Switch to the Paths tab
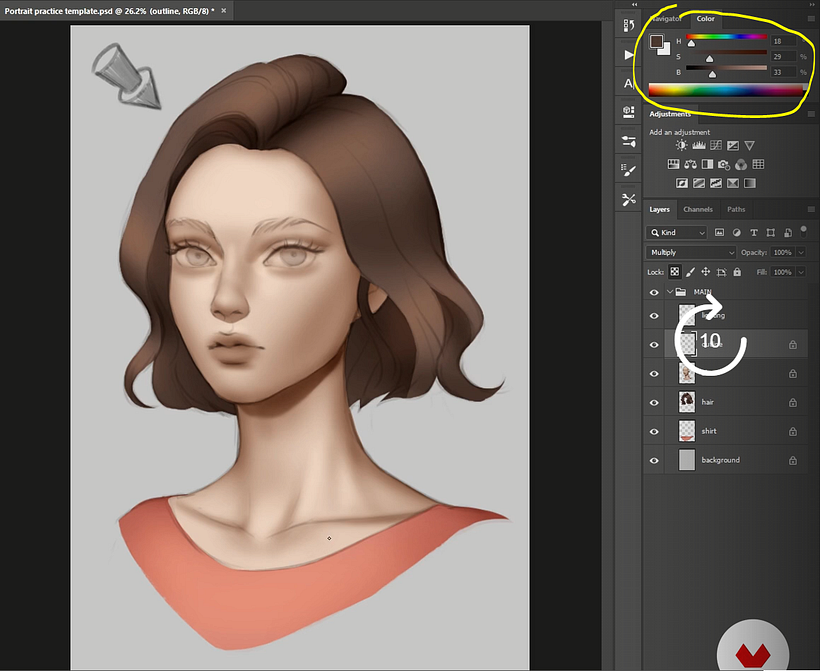 (x=736, y=209)
